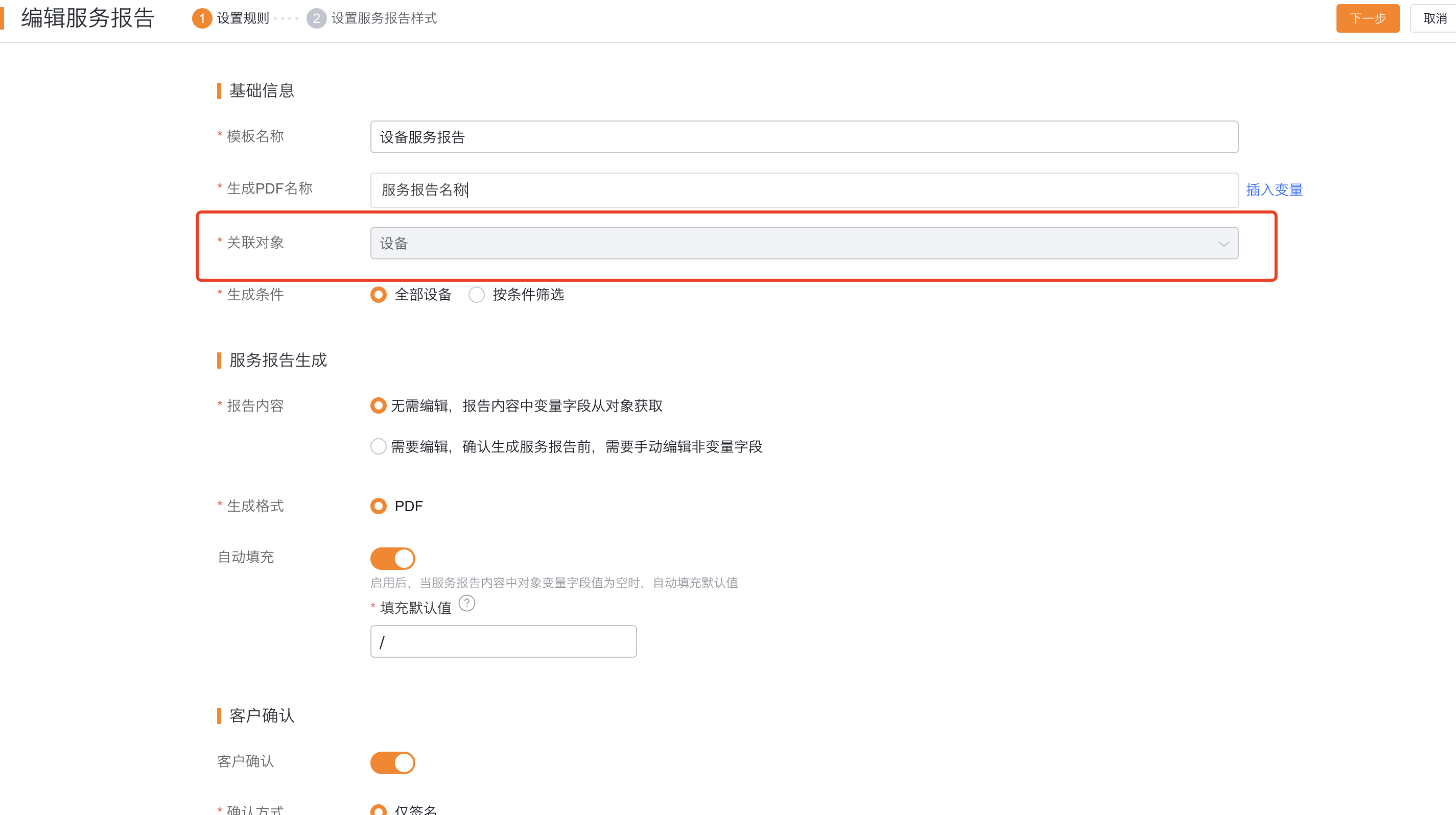Click the help icon beside 填充默认值
Viewport: 1456px width, 815px height.
466,604
